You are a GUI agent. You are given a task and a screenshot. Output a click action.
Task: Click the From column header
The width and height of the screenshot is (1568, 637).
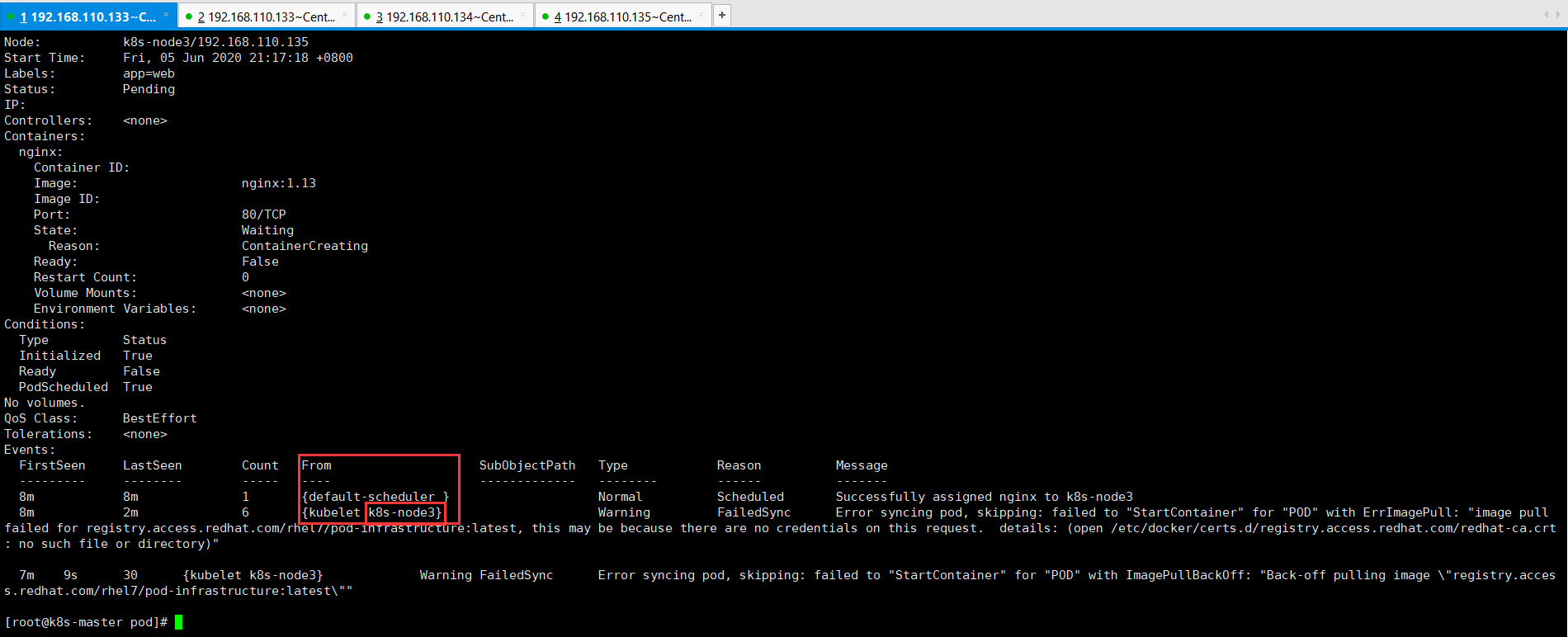pos(316,465)
